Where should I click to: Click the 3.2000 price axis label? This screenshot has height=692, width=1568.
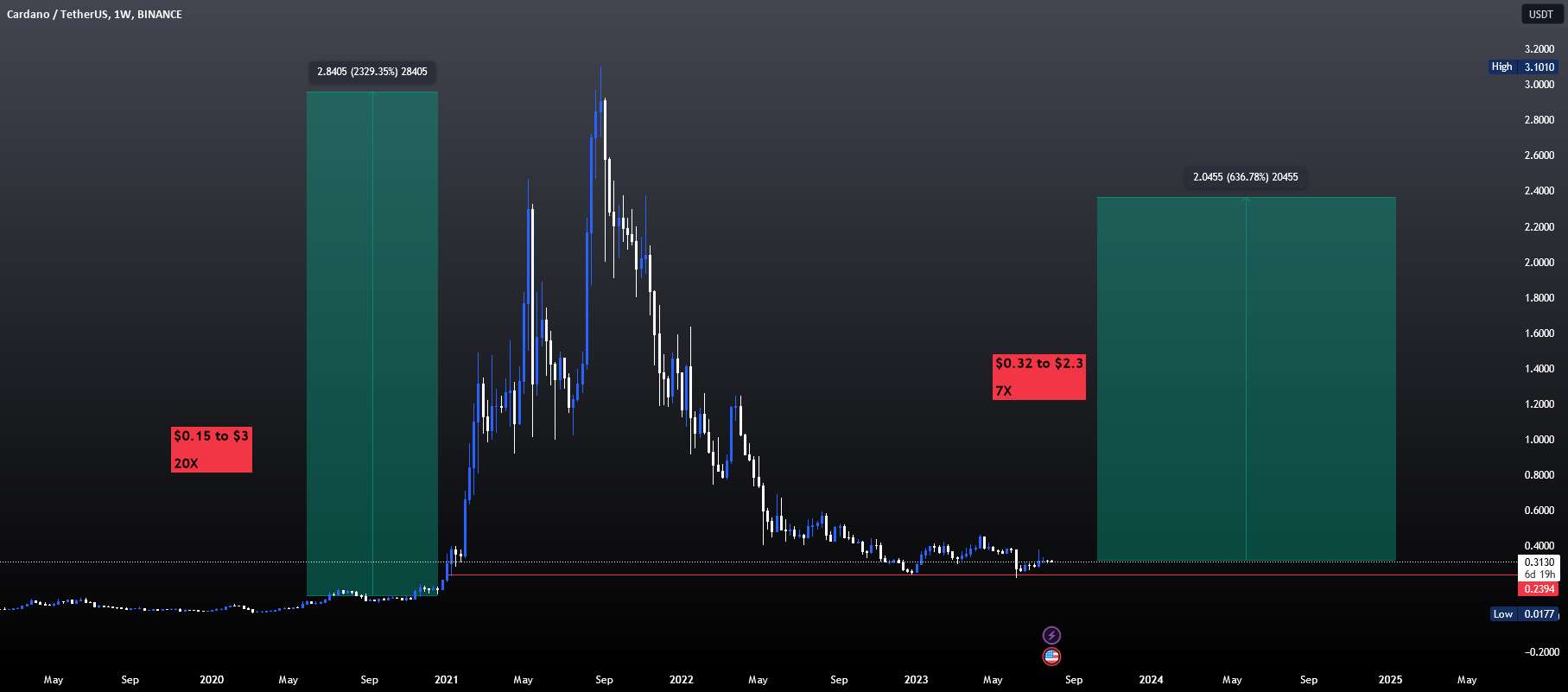[1539, 49]
